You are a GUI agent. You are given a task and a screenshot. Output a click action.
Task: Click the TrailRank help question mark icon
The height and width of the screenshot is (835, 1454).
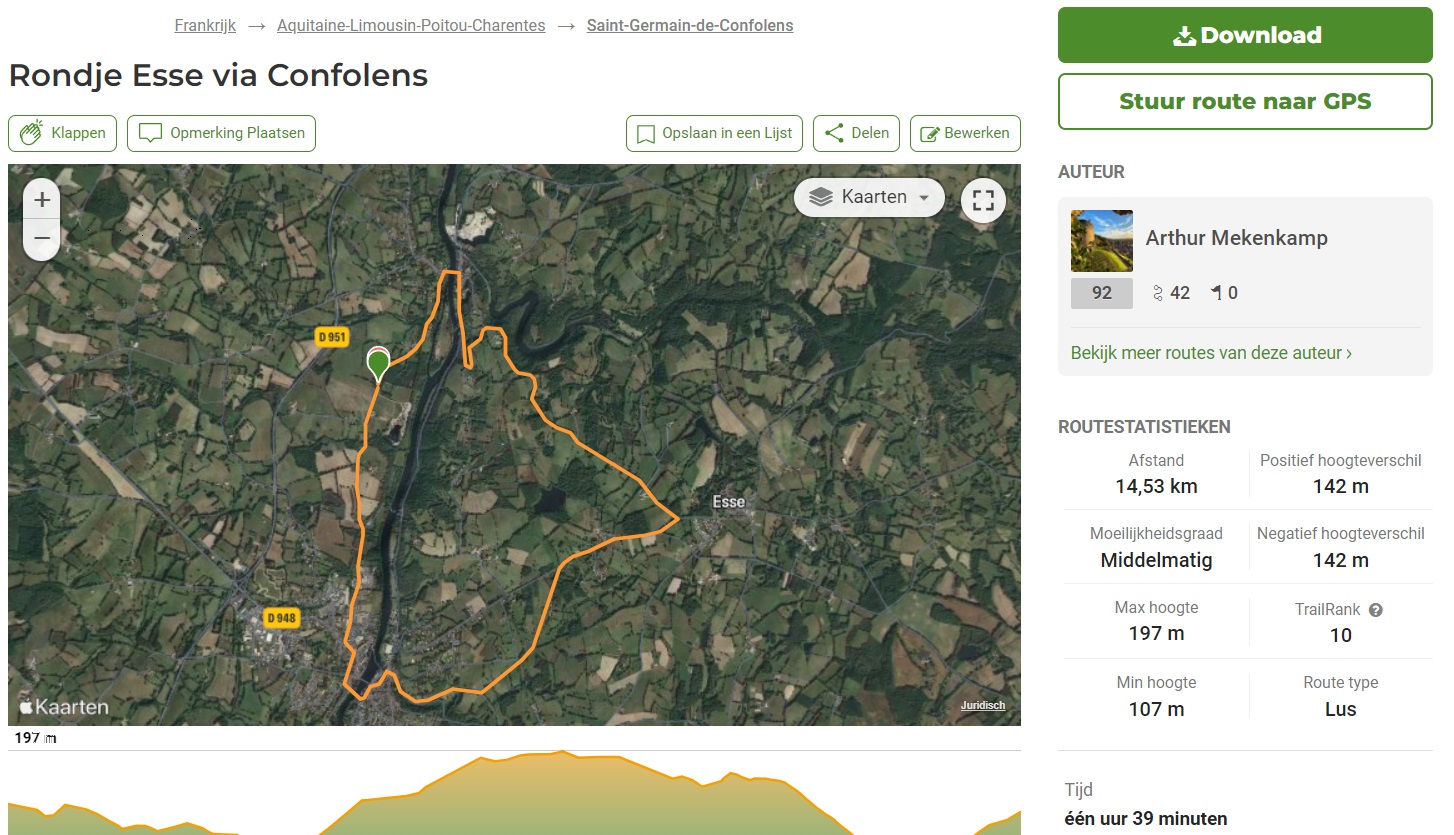(1376, 610)
